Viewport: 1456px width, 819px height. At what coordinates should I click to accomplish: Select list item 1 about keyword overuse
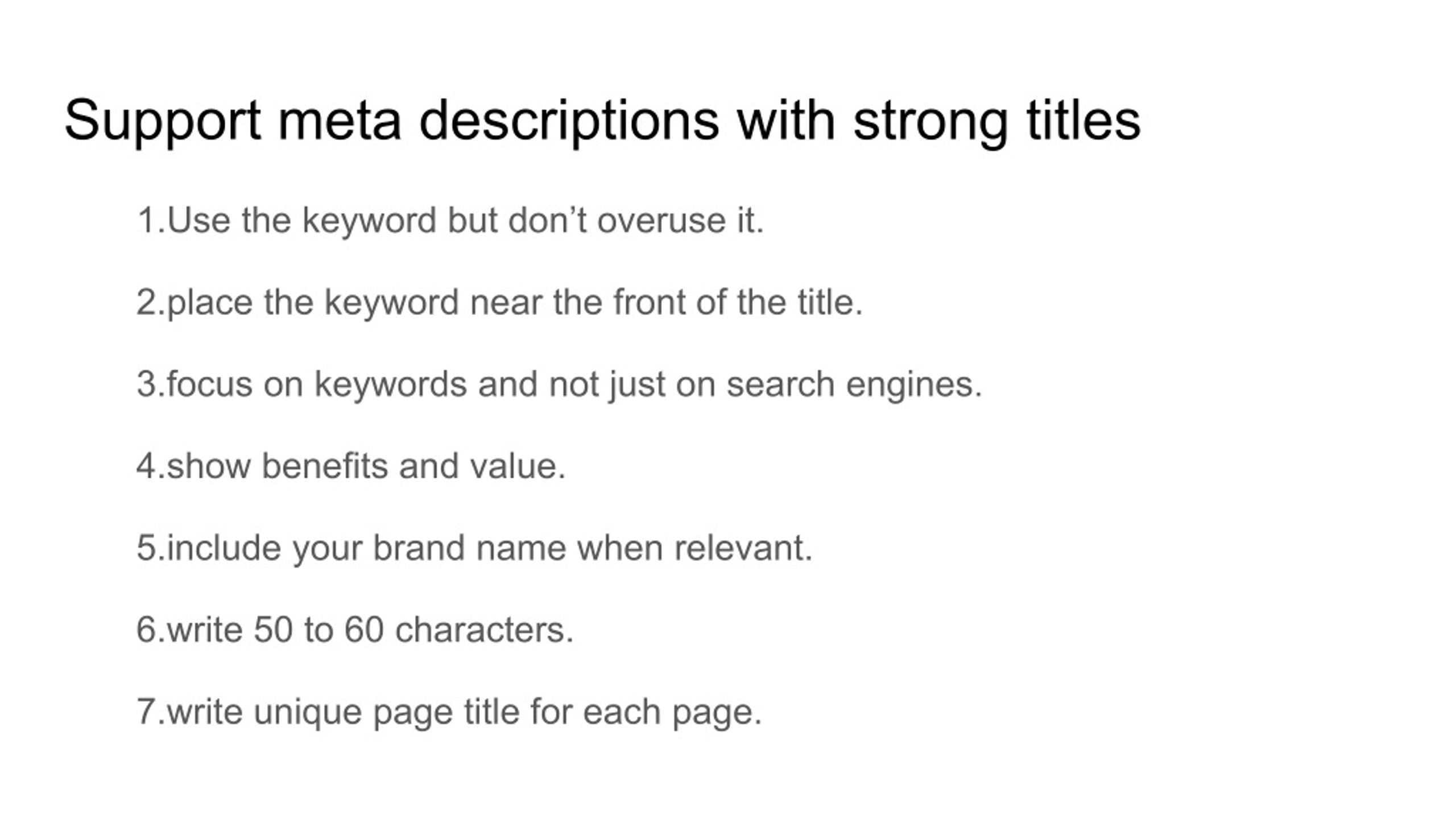coord(450,221)
